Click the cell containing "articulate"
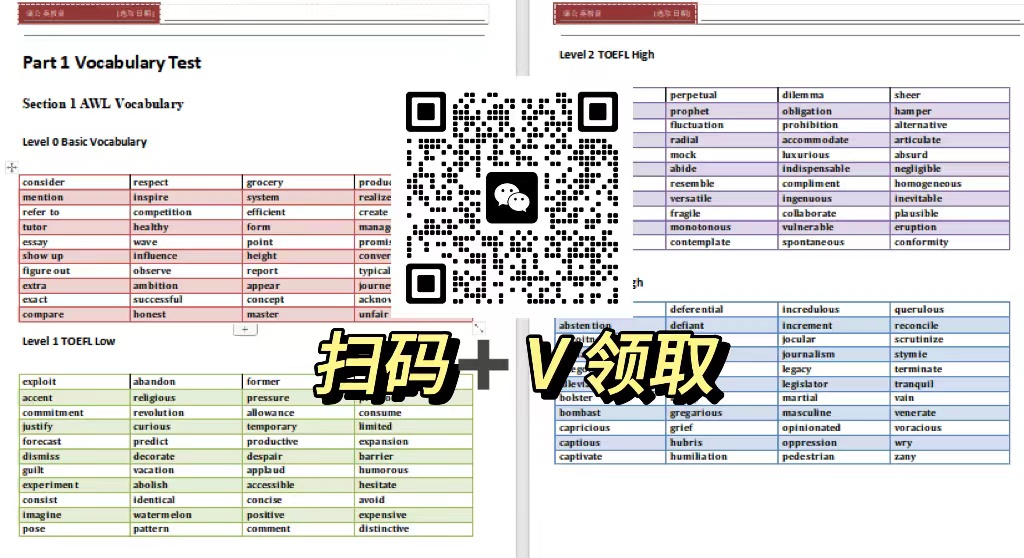The width and height of the screenshot is (1024, 558). pos(950,140)
